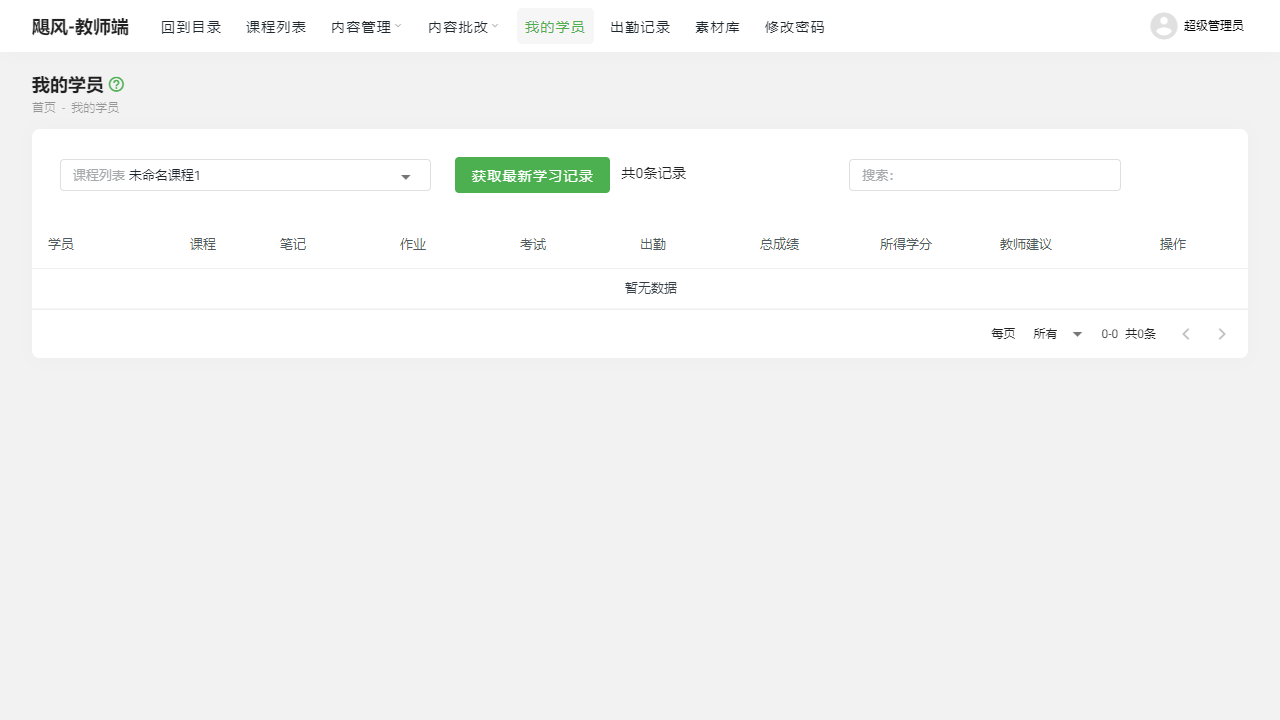Click the 超级管理员 account label
The image size is (1280, 720).
coord(1213,26)
